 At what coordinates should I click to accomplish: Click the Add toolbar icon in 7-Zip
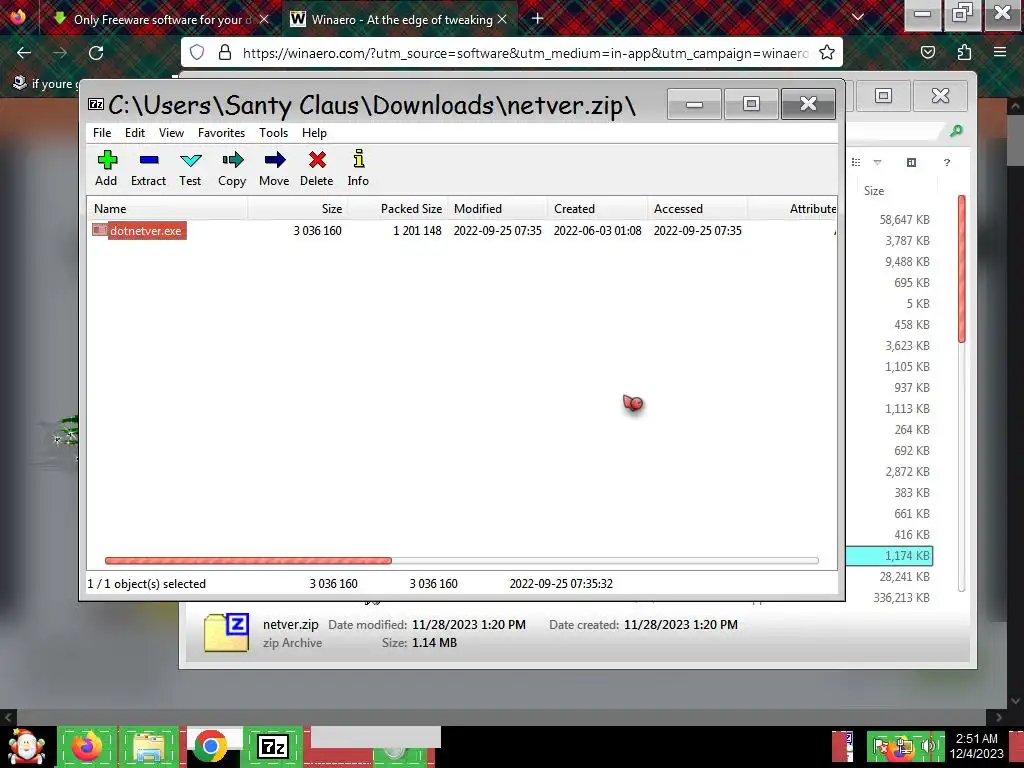106,168
